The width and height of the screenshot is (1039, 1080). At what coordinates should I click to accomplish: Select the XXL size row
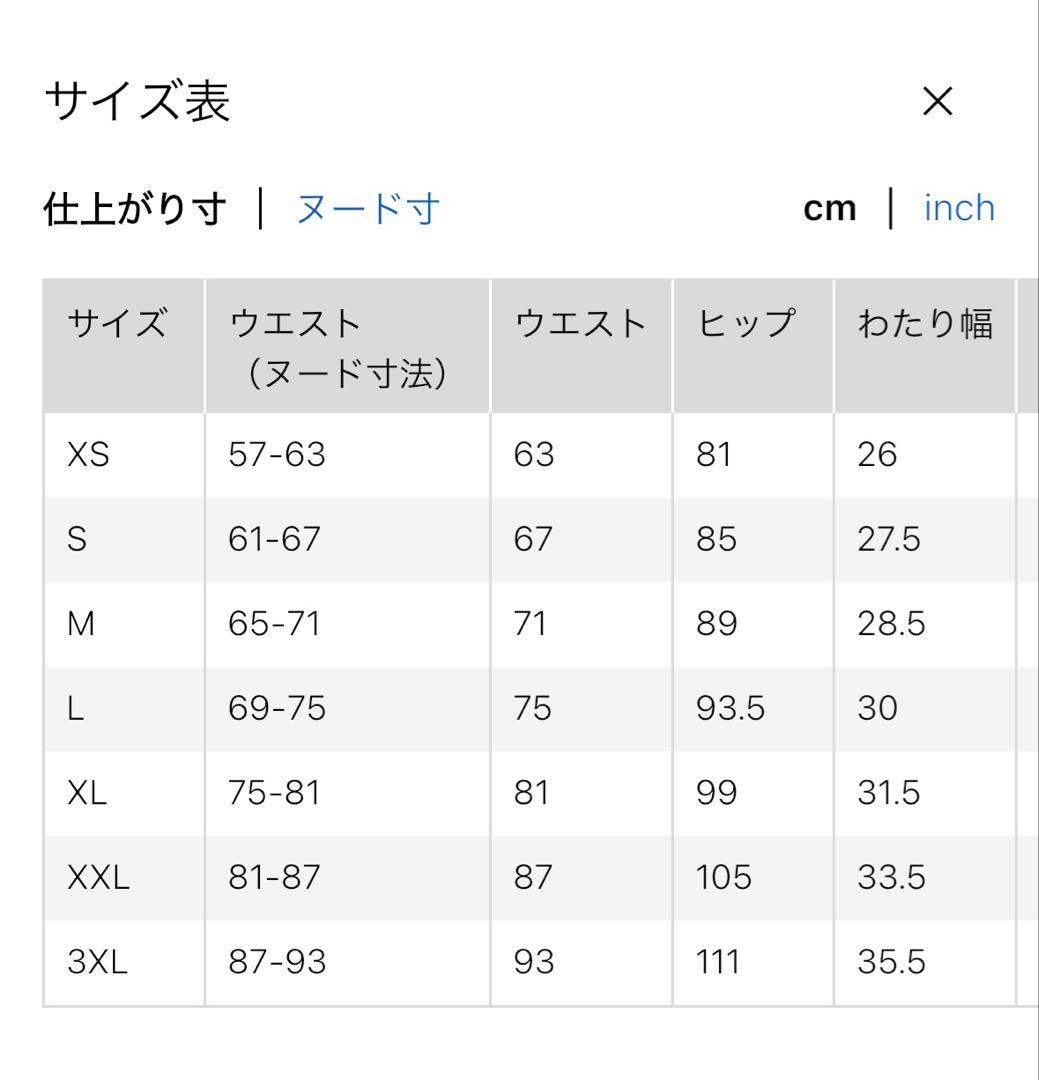point(97,878)
